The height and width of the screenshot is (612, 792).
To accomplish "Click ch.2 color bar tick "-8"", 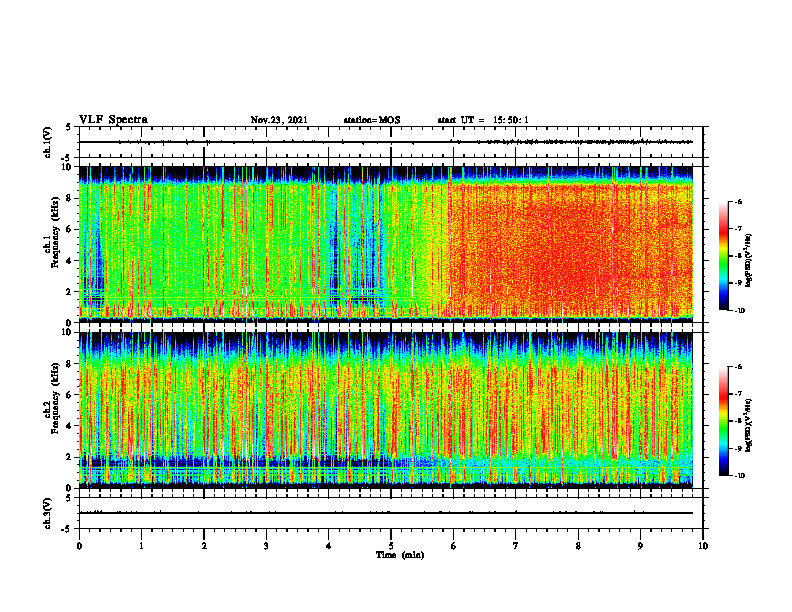I will (x=739, y=421).
